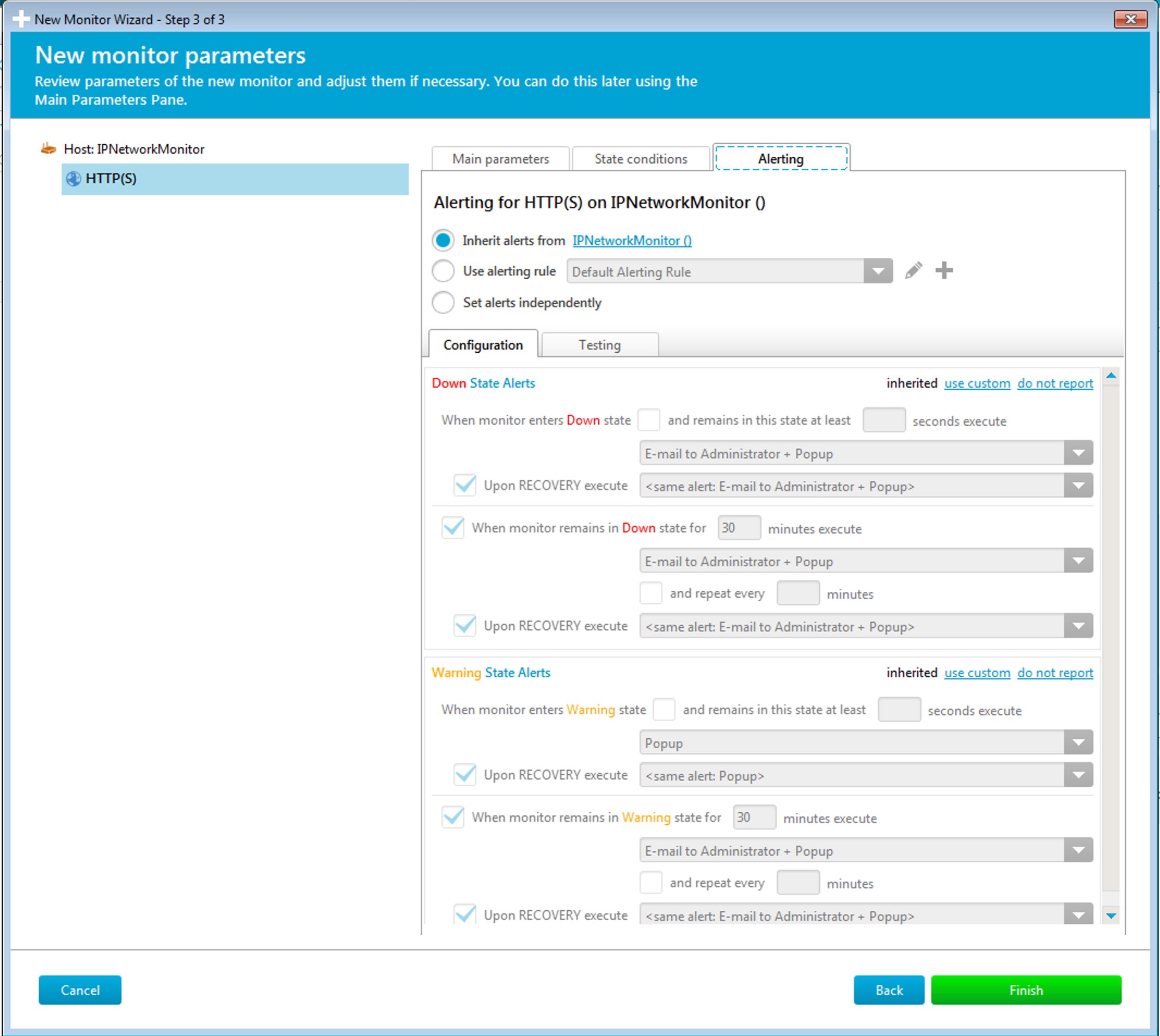Open the Testing sub-tab
Image resolution: width=1160 pixels, height=1036 pixels.
600,345
